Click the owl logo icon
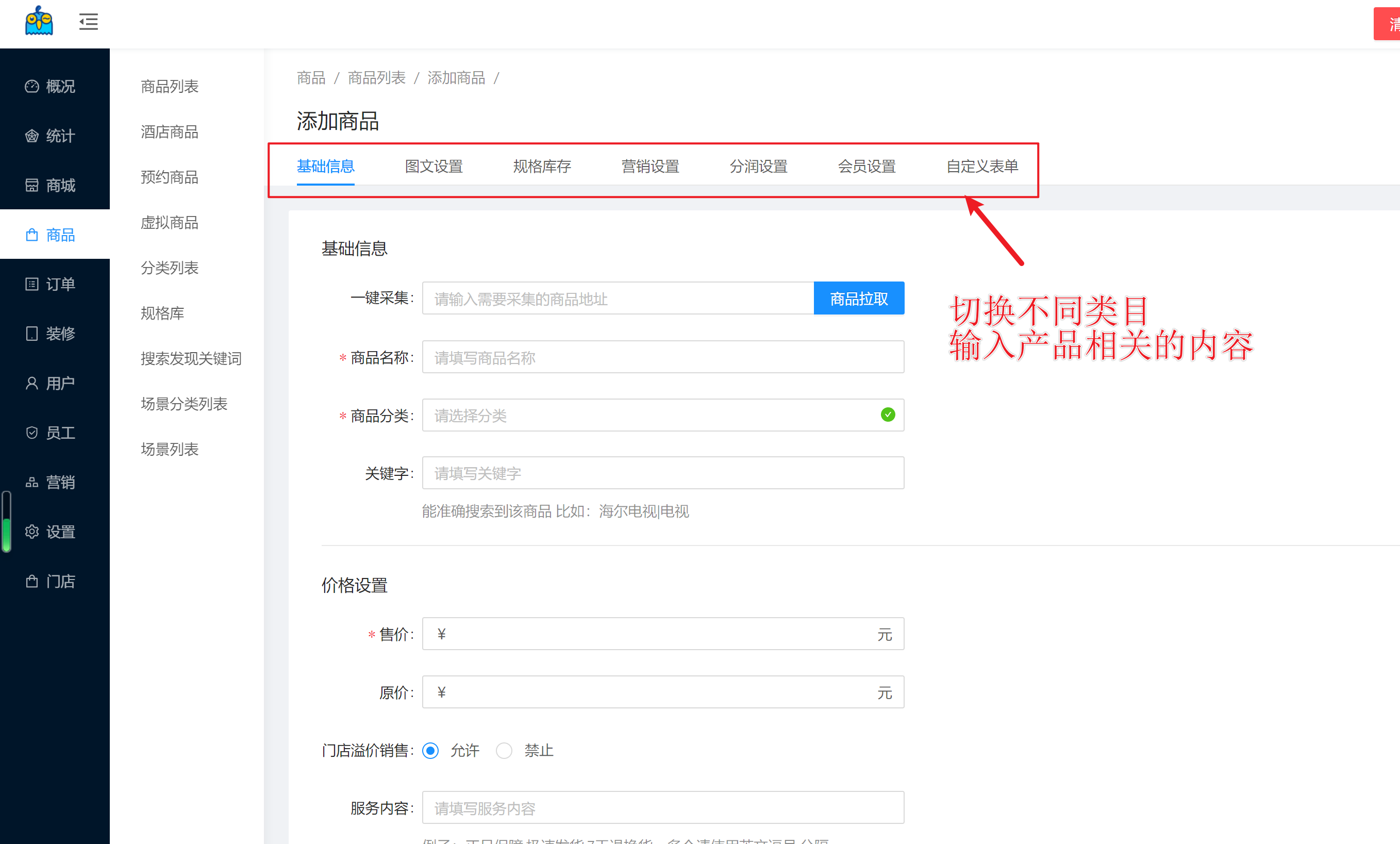The width and height of the screenshot is (1400, 844). click(39, 21)
